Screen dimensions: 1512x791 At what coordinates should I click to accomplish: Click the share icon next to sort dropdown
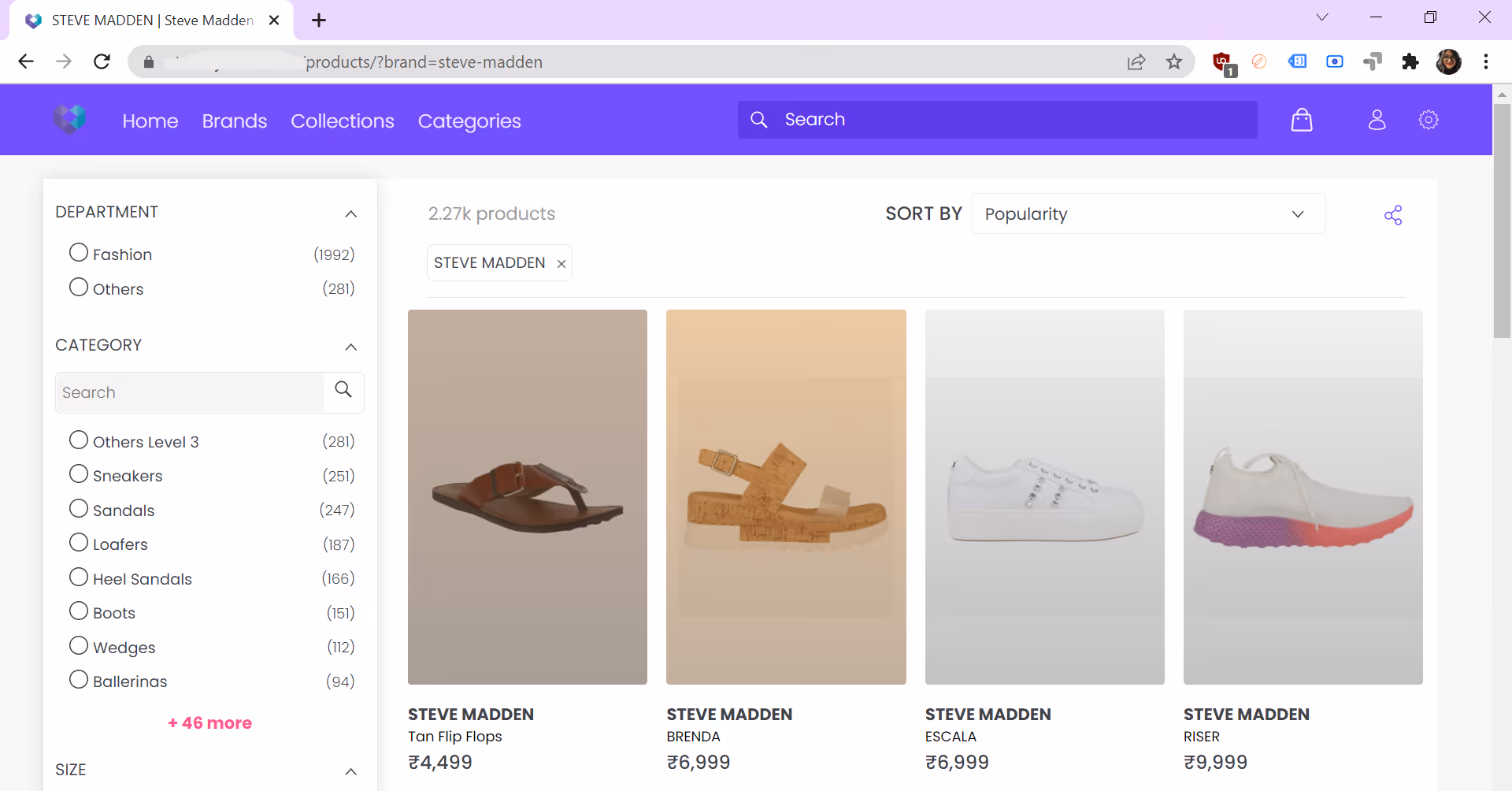pyautogui.click(x=1393, y=215)
